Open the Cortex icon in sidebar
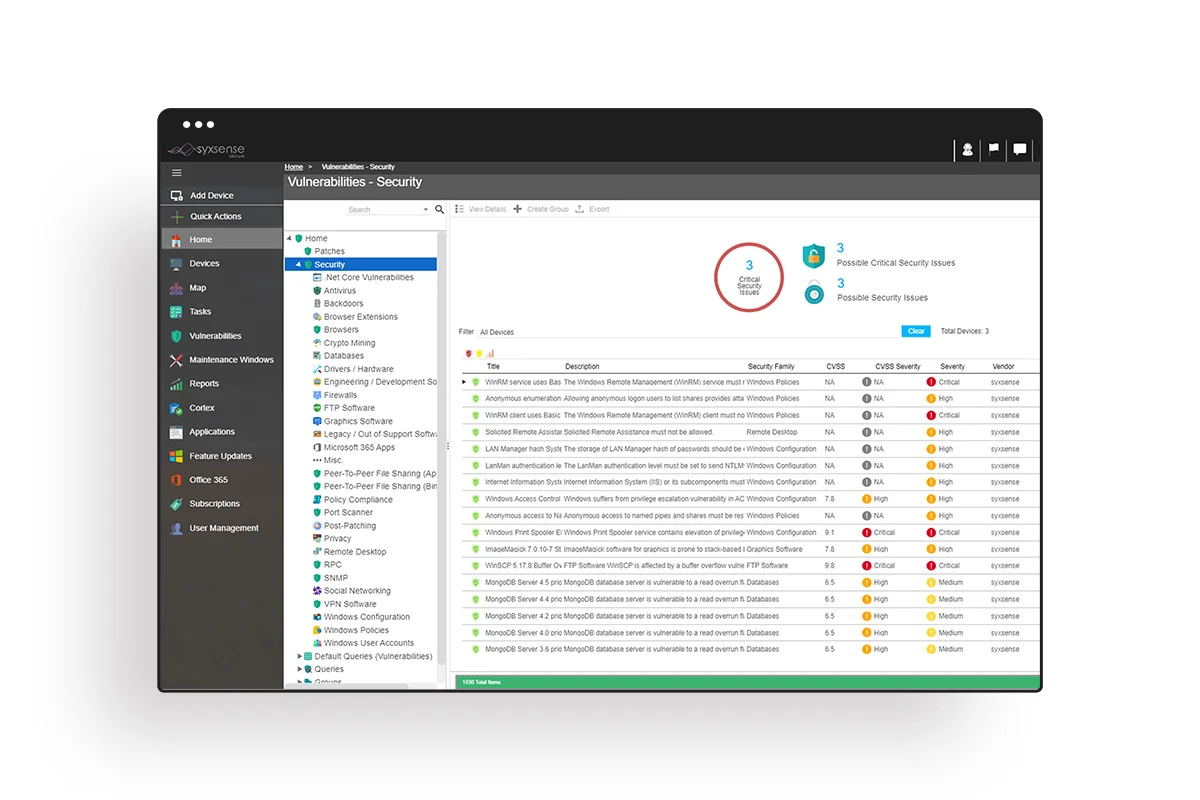1200x800 pixels. 177,408
